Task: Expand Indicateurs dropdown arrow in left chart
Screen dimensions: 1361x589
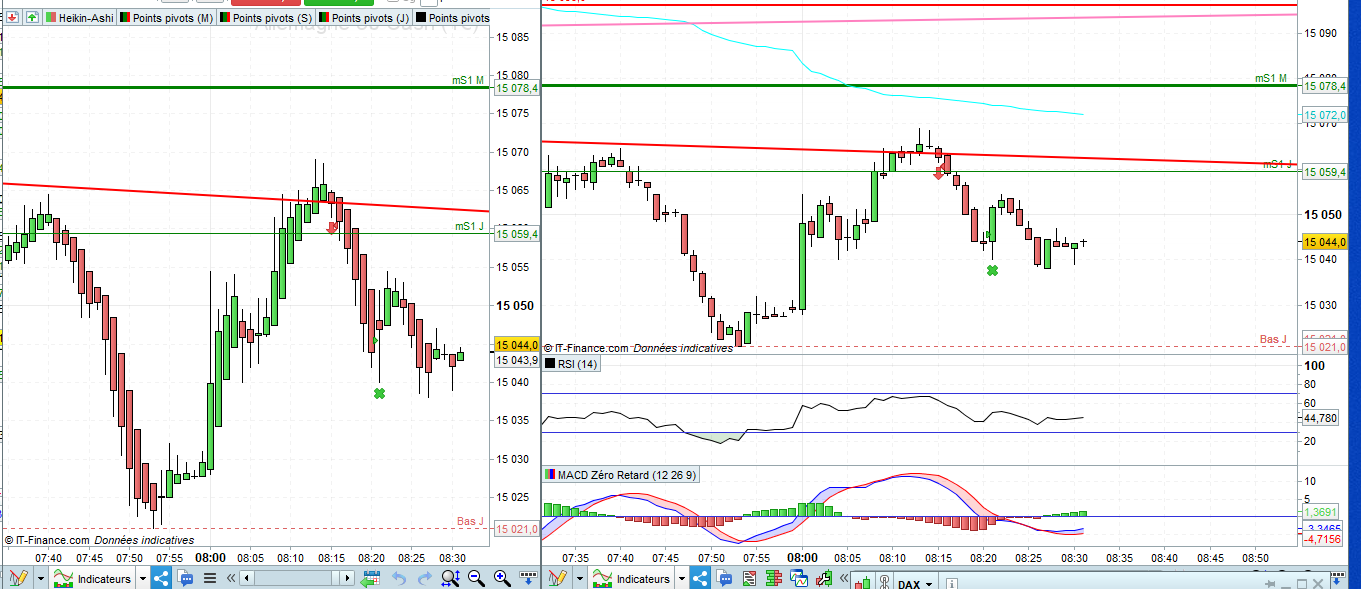Action: [143, 578]
